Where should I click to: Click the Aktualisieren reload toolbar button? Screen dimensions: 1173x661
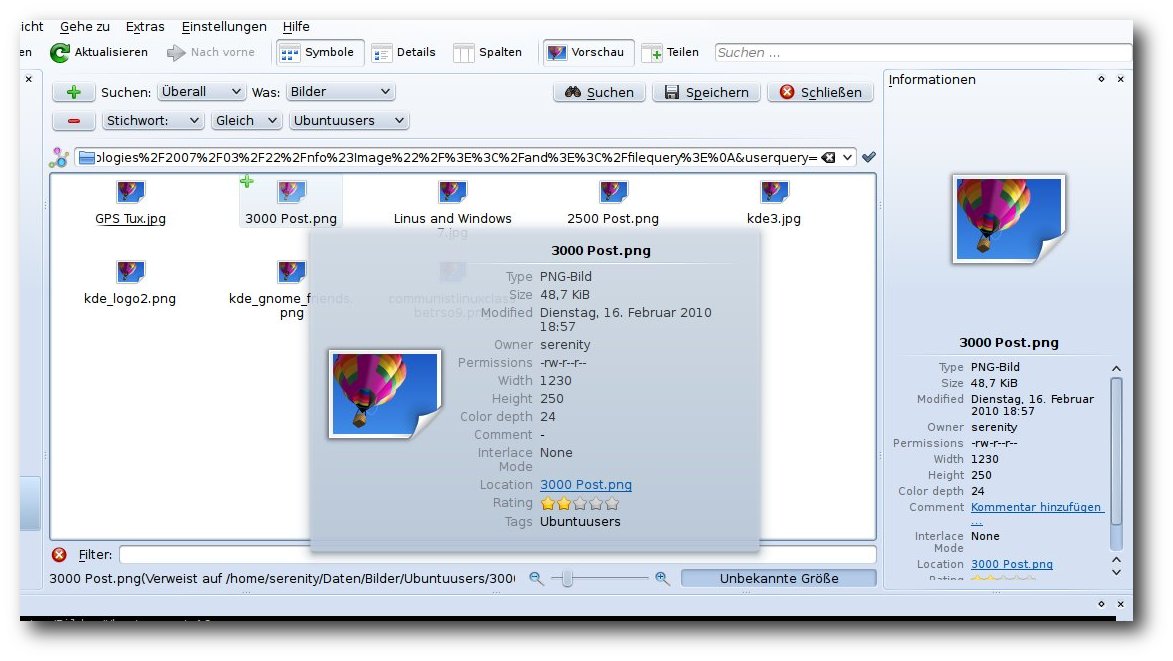pos(99,52)
